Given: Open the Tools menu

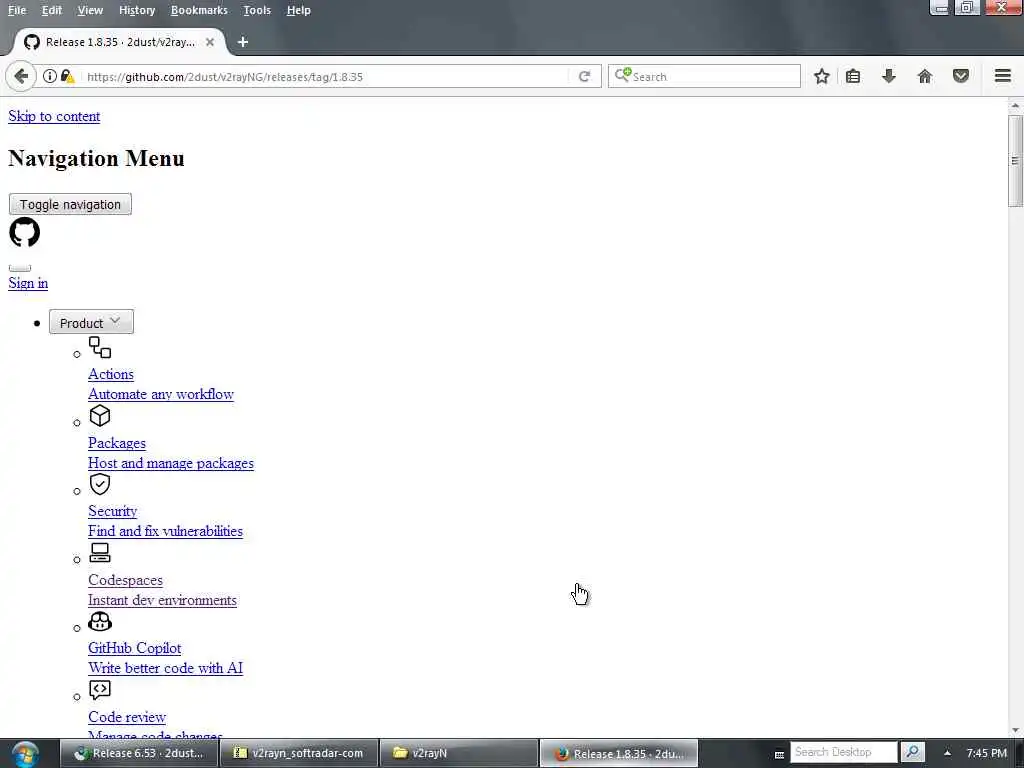Looking at the screenshot, I should pyautogui.click(x=257, y=10).
